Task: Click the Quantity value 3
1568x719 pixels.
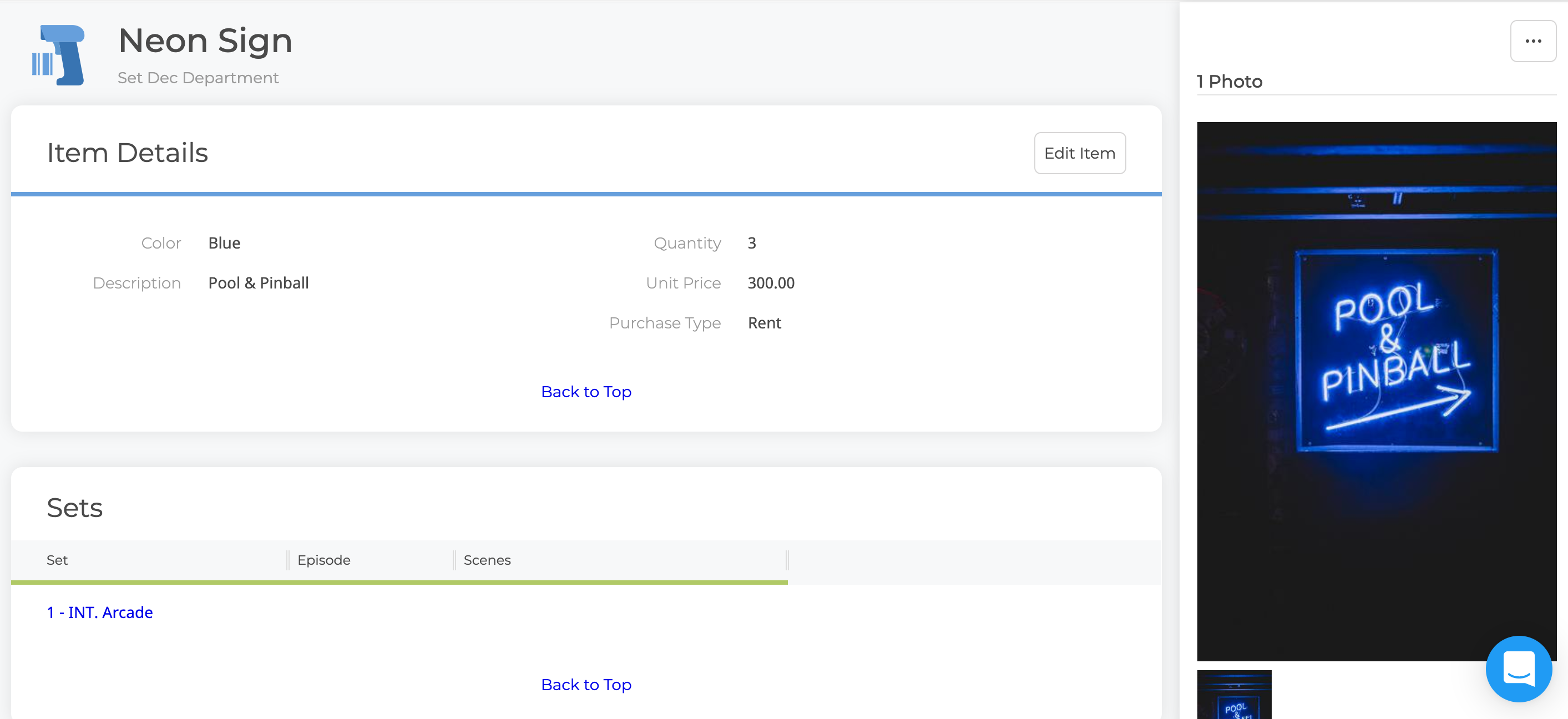Action: 751,243
